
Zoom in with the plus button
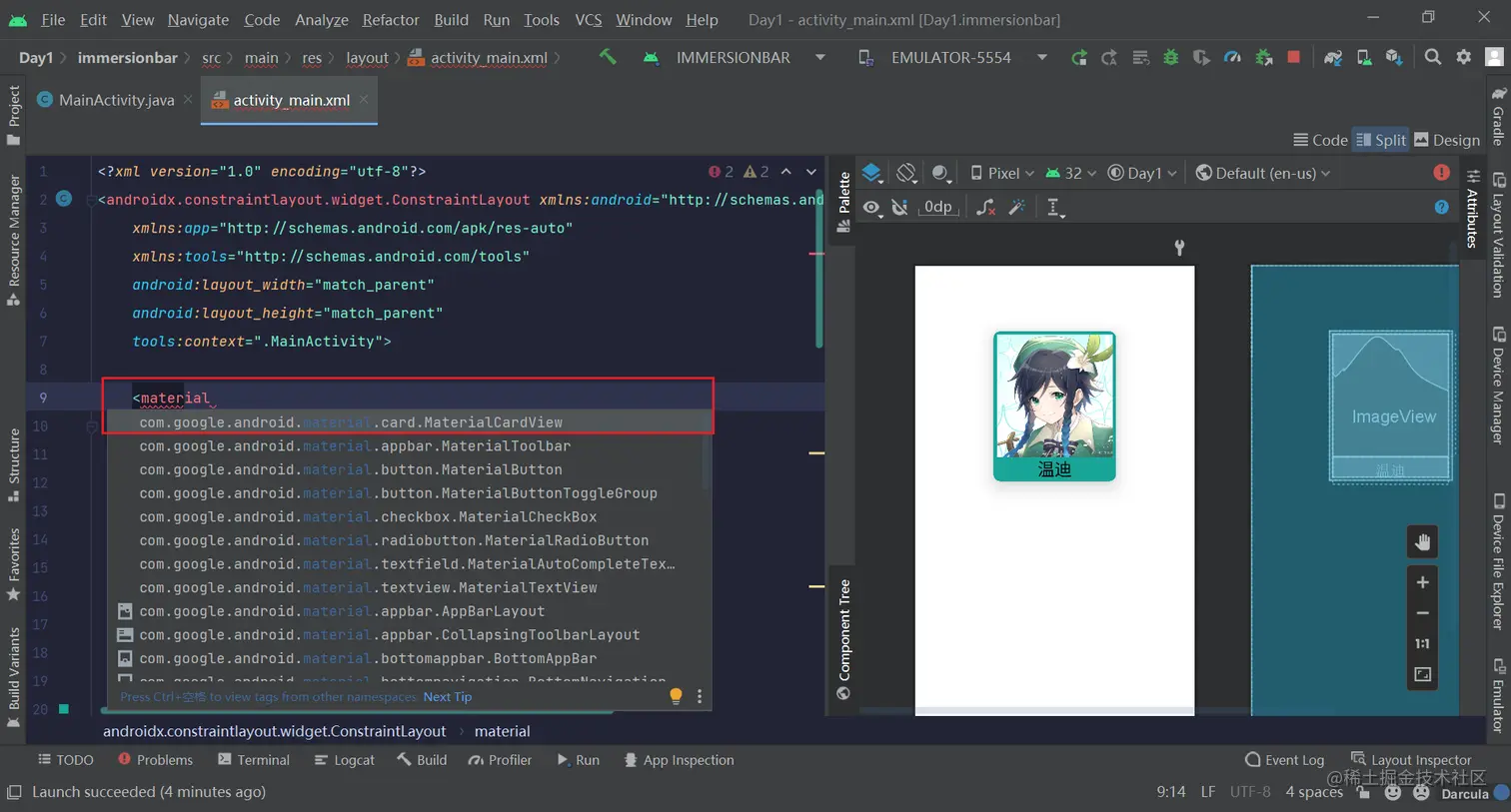[1422, 582]
